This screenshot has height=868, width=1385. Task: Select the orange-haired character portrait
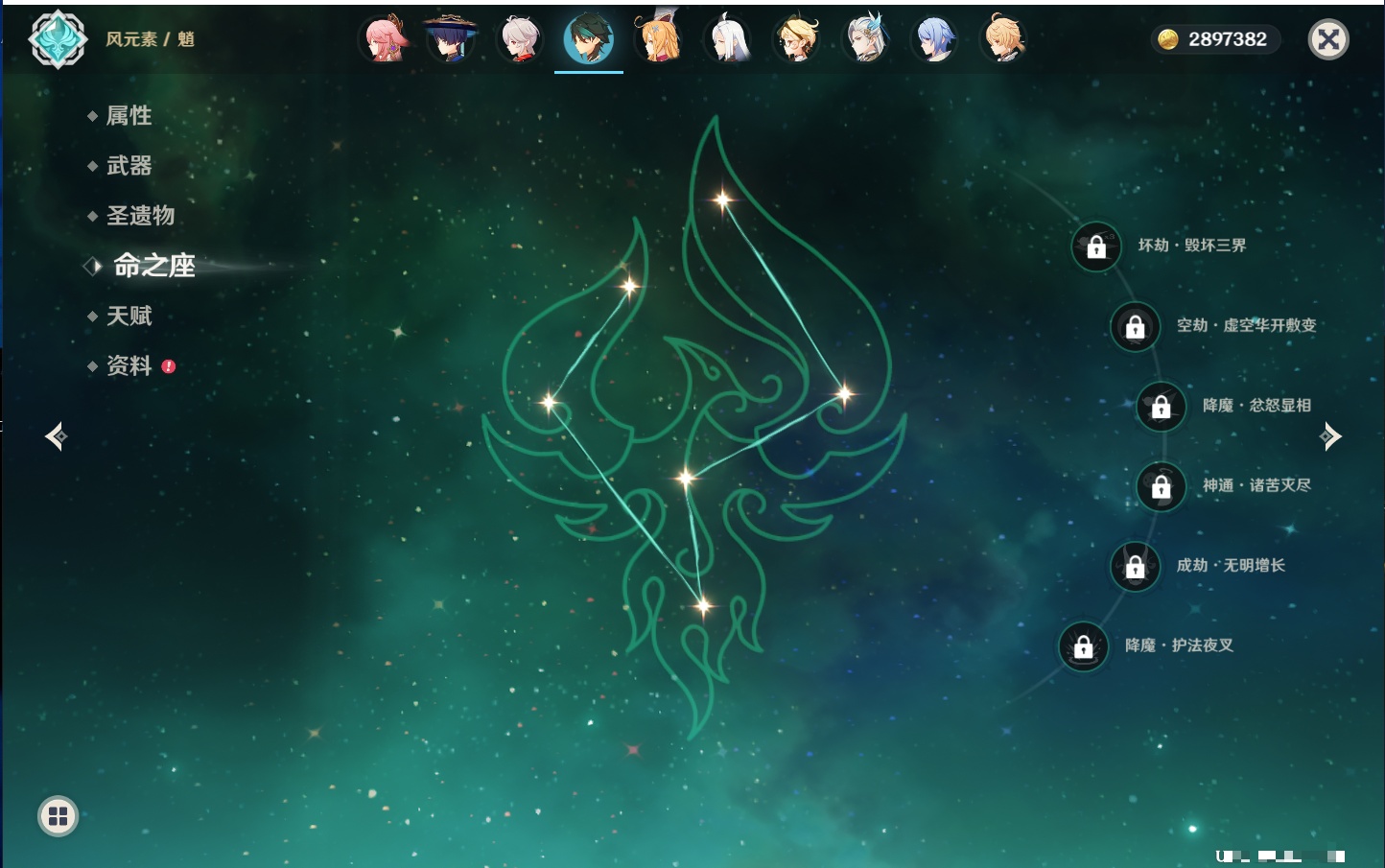(659, 39)
